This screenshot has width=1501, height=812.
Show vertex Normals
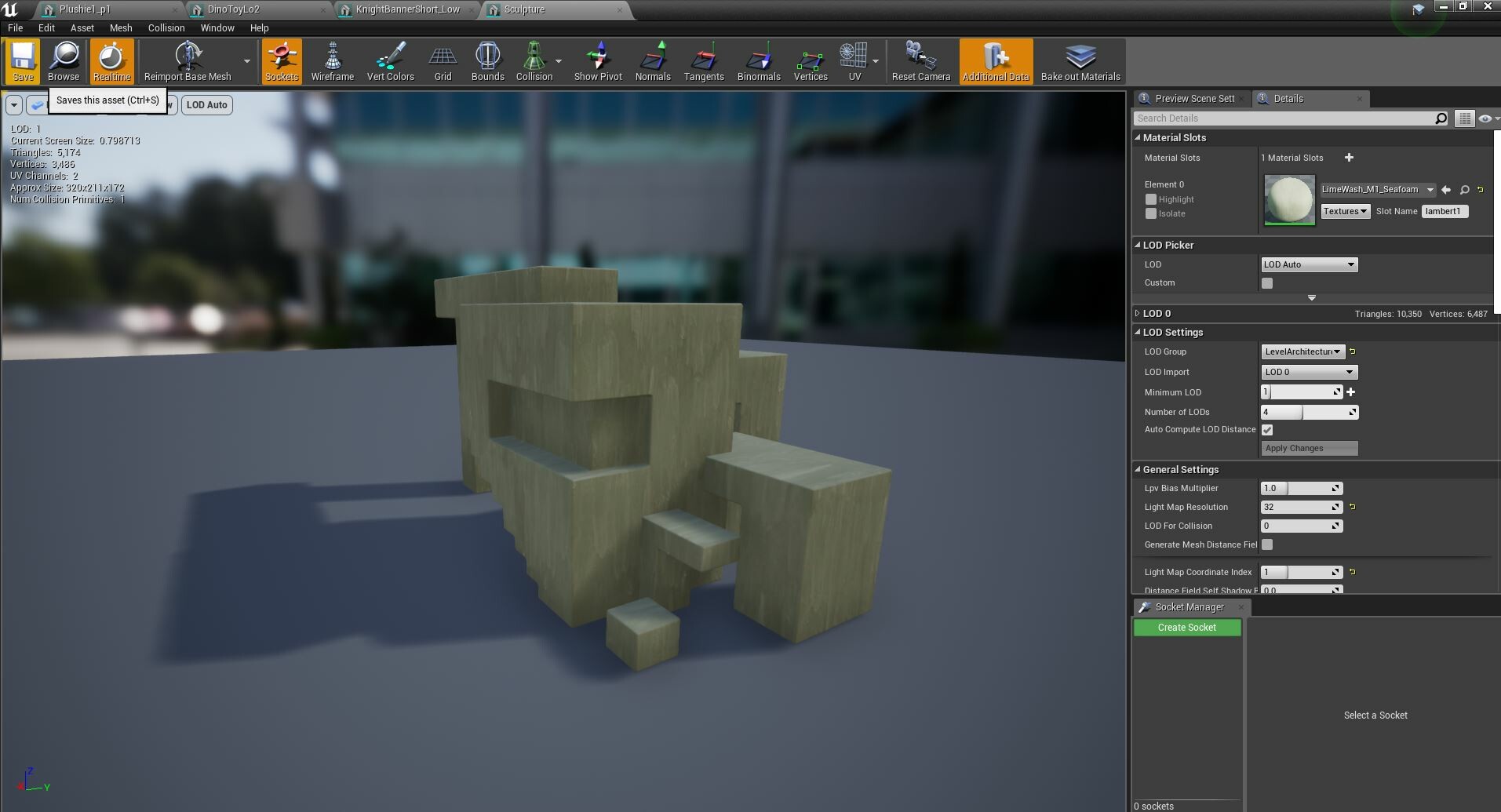(x=653, y=61)
